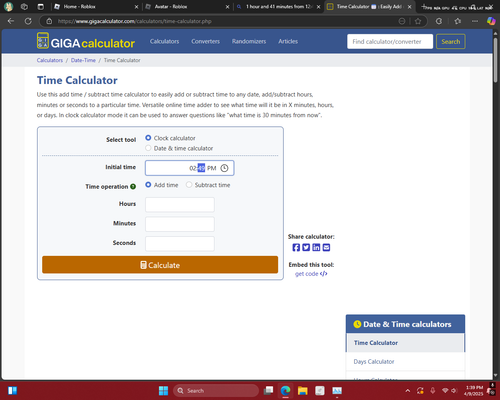Image resolution: width=500 pixels, height=400 pixels.
Task: Open the Copilot icon in browser toolbar
Action: point(491,21)
